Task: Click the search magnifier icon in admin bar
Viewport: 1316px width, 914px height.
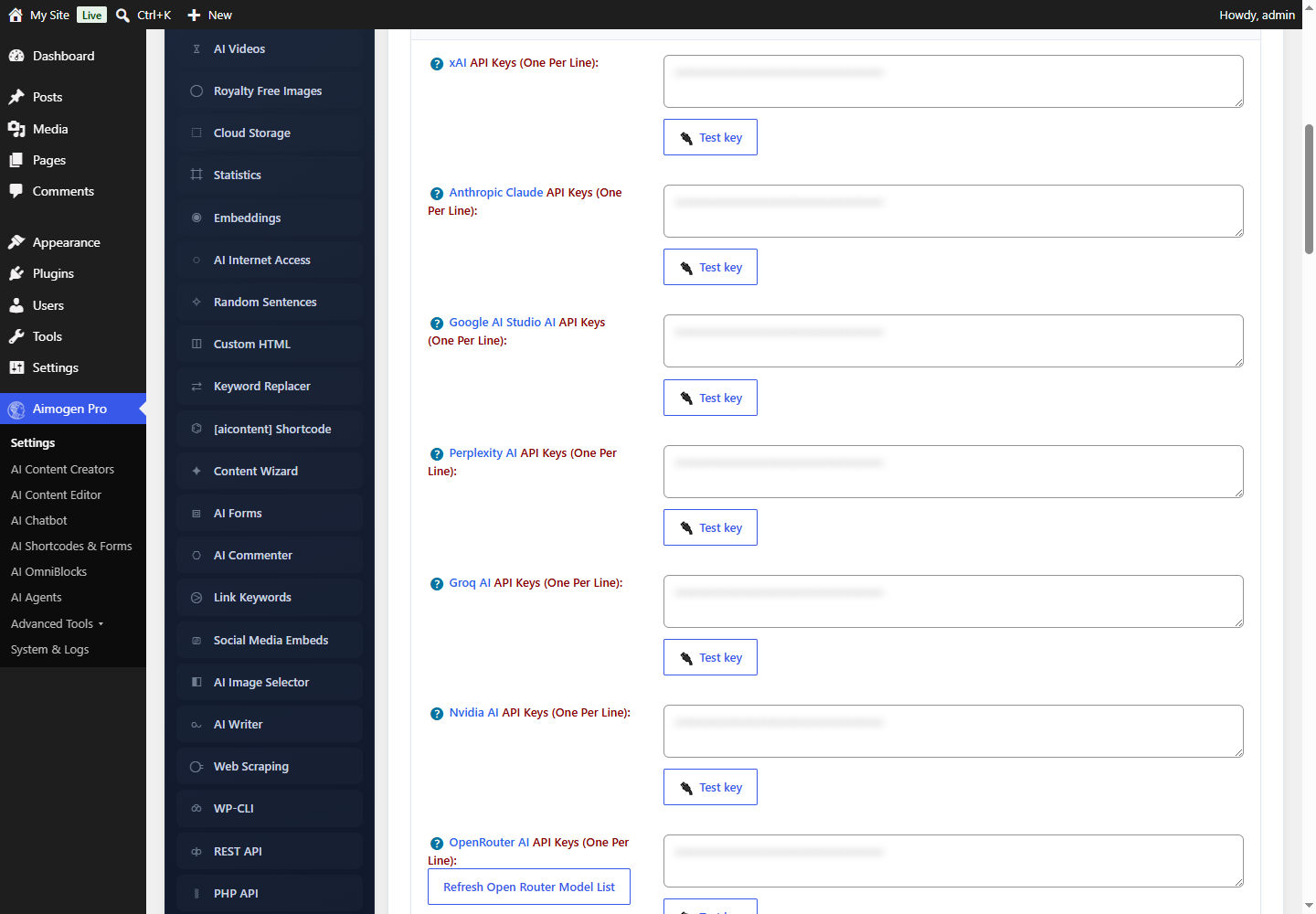Action: click(x=122, y=15)
